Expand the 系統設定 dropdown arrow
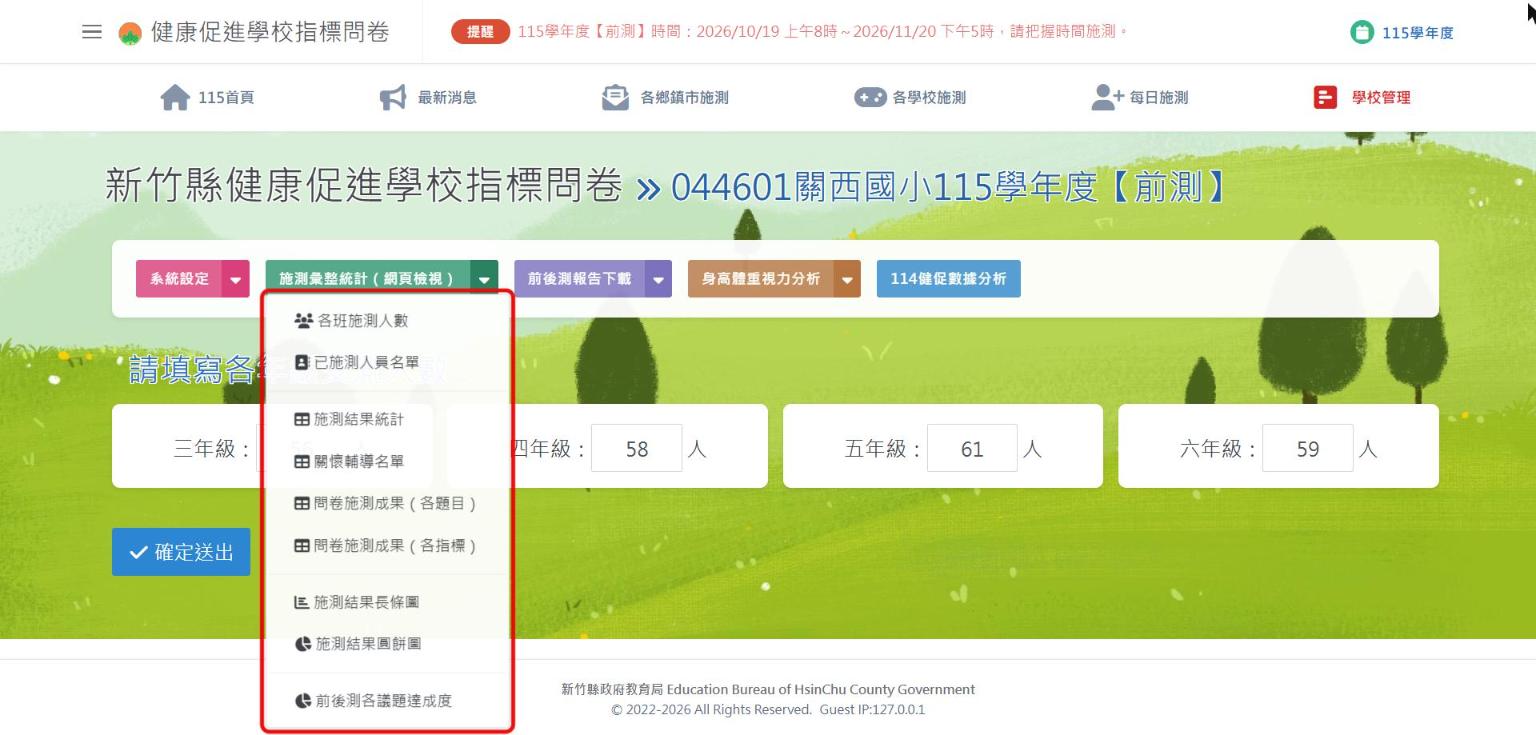 pyautogui.click(x=236, y=279)
